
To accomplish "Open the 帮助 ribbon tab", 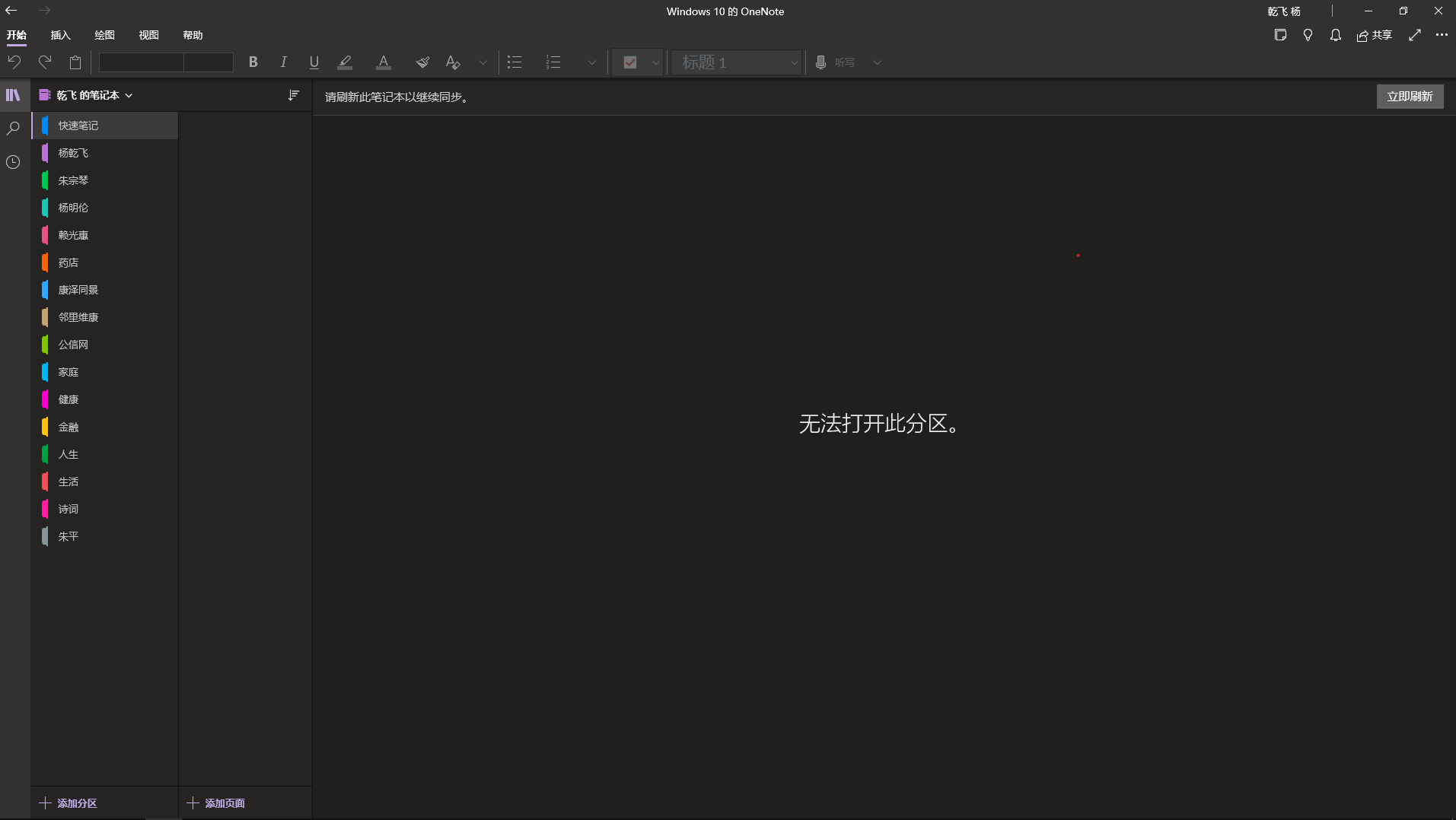I will 193,35.
